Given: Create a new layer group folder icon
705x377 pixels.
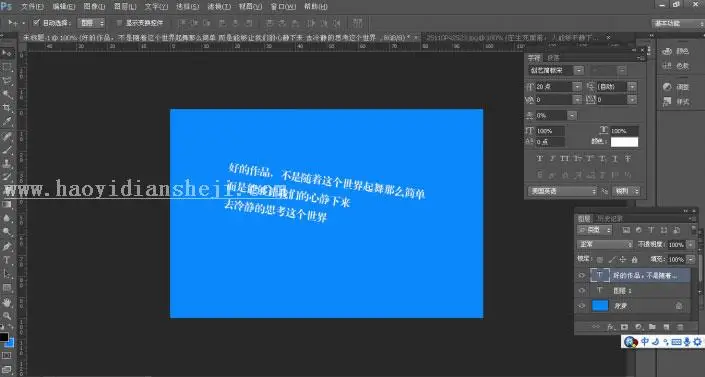Looking at the screenshot, I should click(x=652, y=327).
